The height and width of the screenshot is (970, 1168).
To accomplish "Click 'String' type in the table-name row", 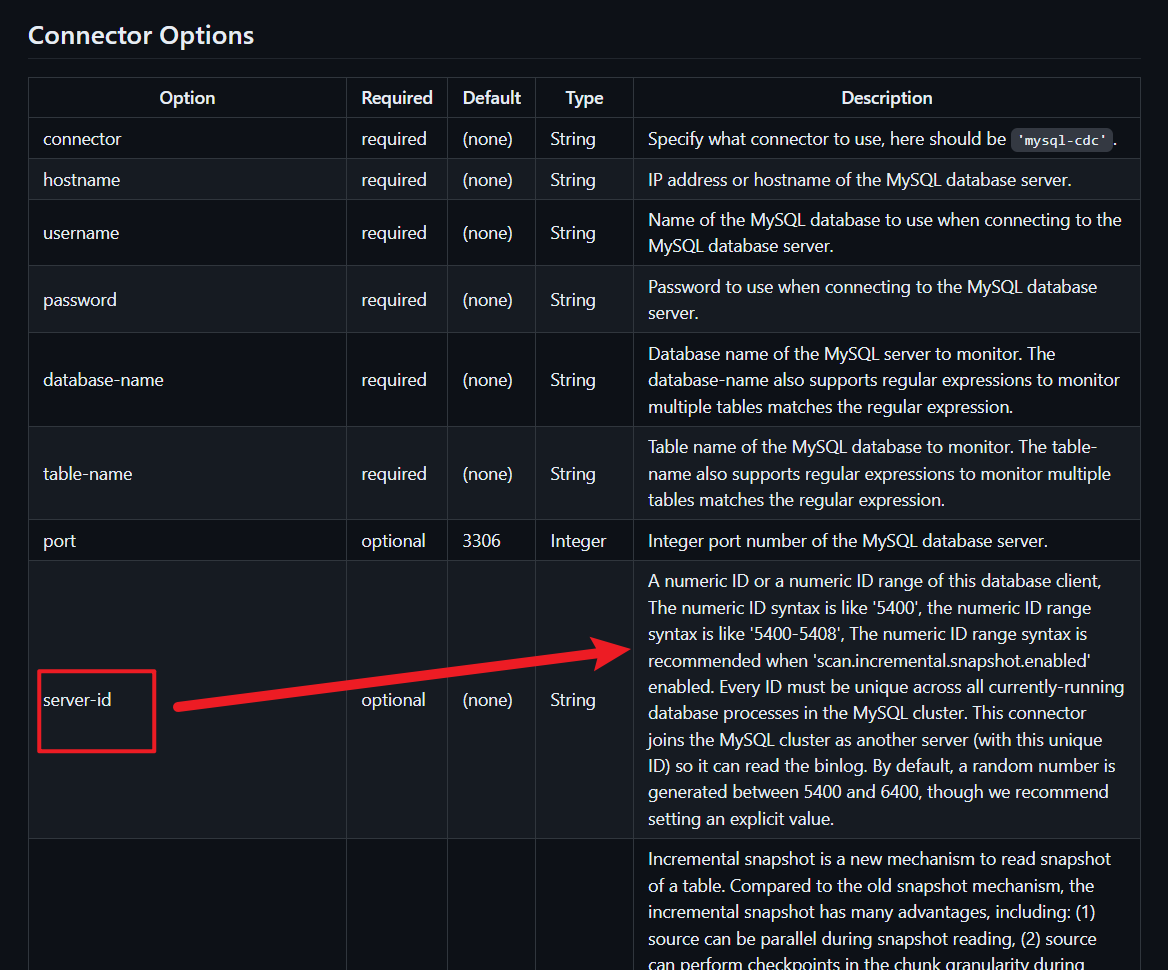I will tap(573, 473).
